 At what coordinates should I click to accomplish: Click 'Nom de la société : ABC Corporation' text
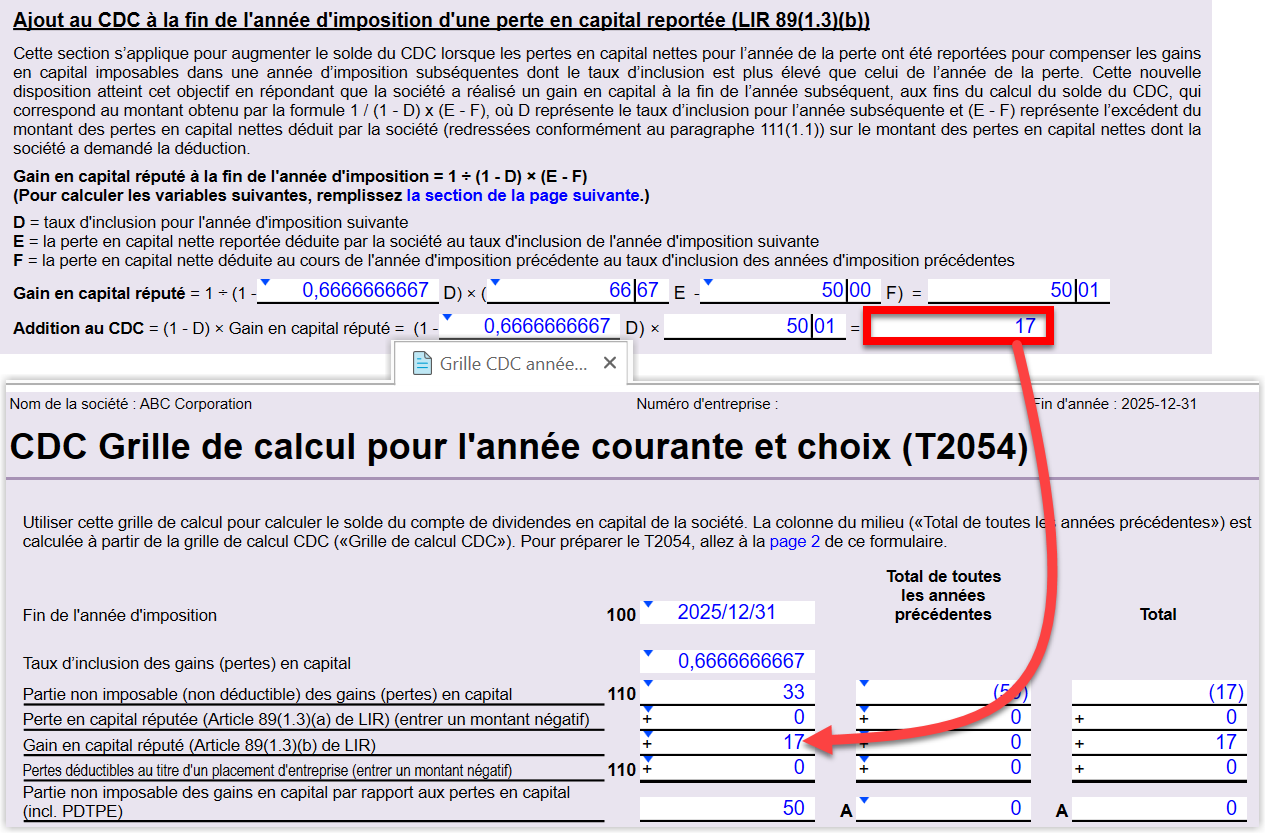[x=131, y=404]
